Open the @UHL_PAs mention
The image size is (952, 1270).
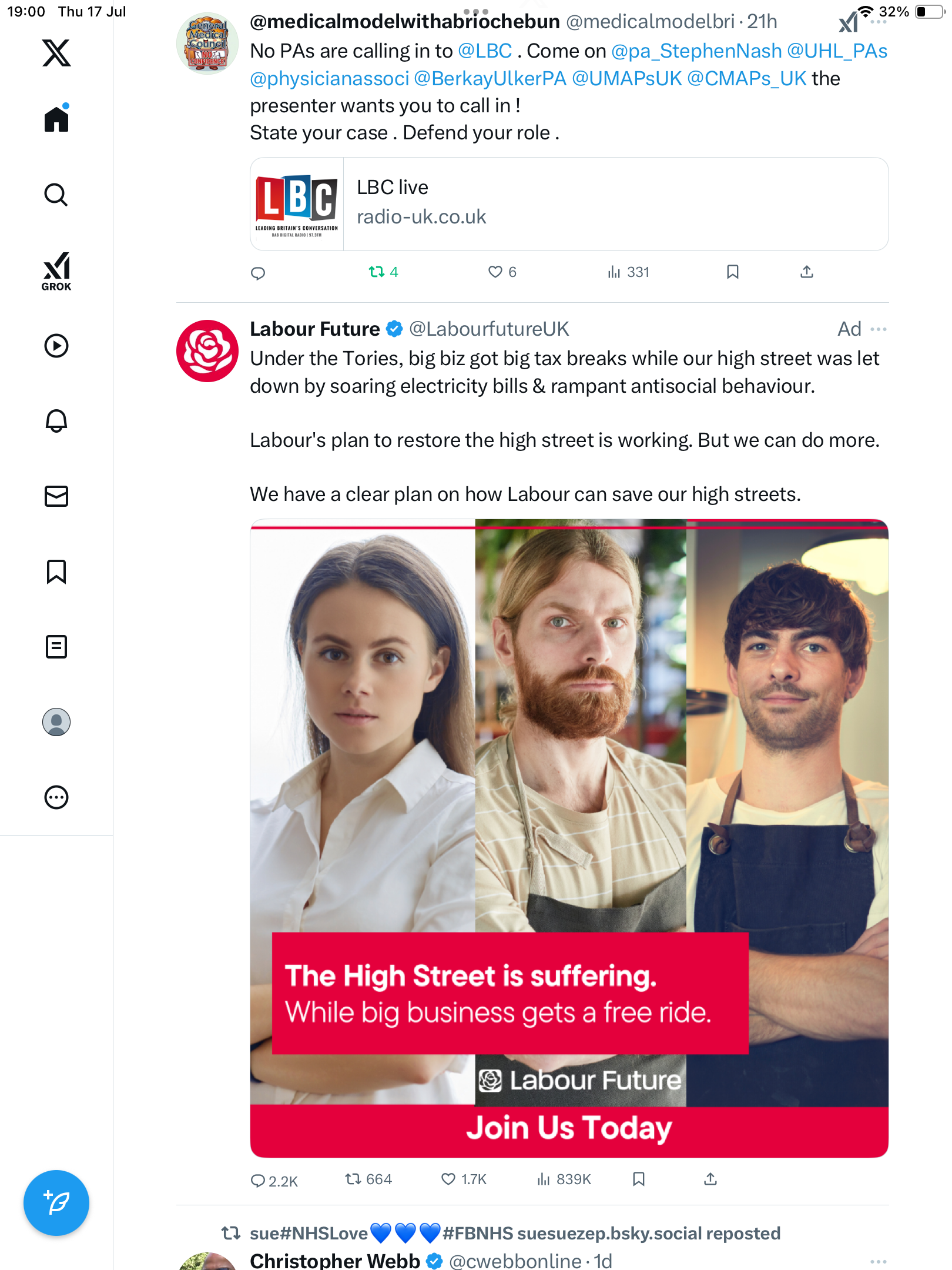837,51
